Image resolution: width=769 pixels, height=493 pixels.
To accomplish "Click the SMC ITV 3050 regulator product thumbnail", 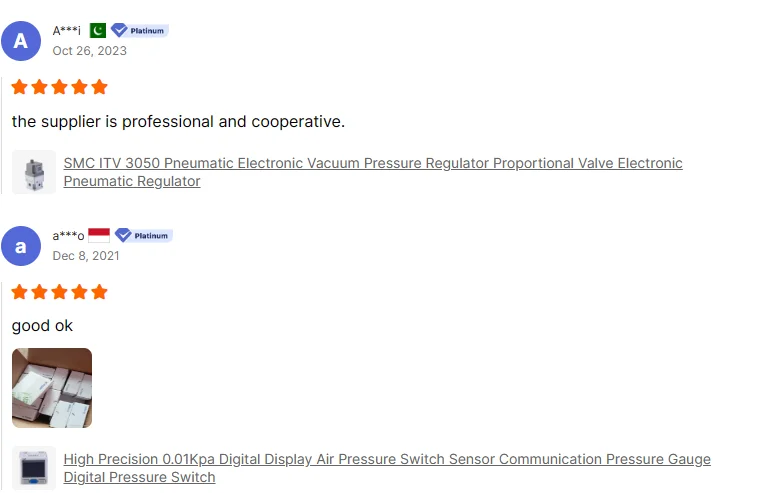I will (34, 172).
